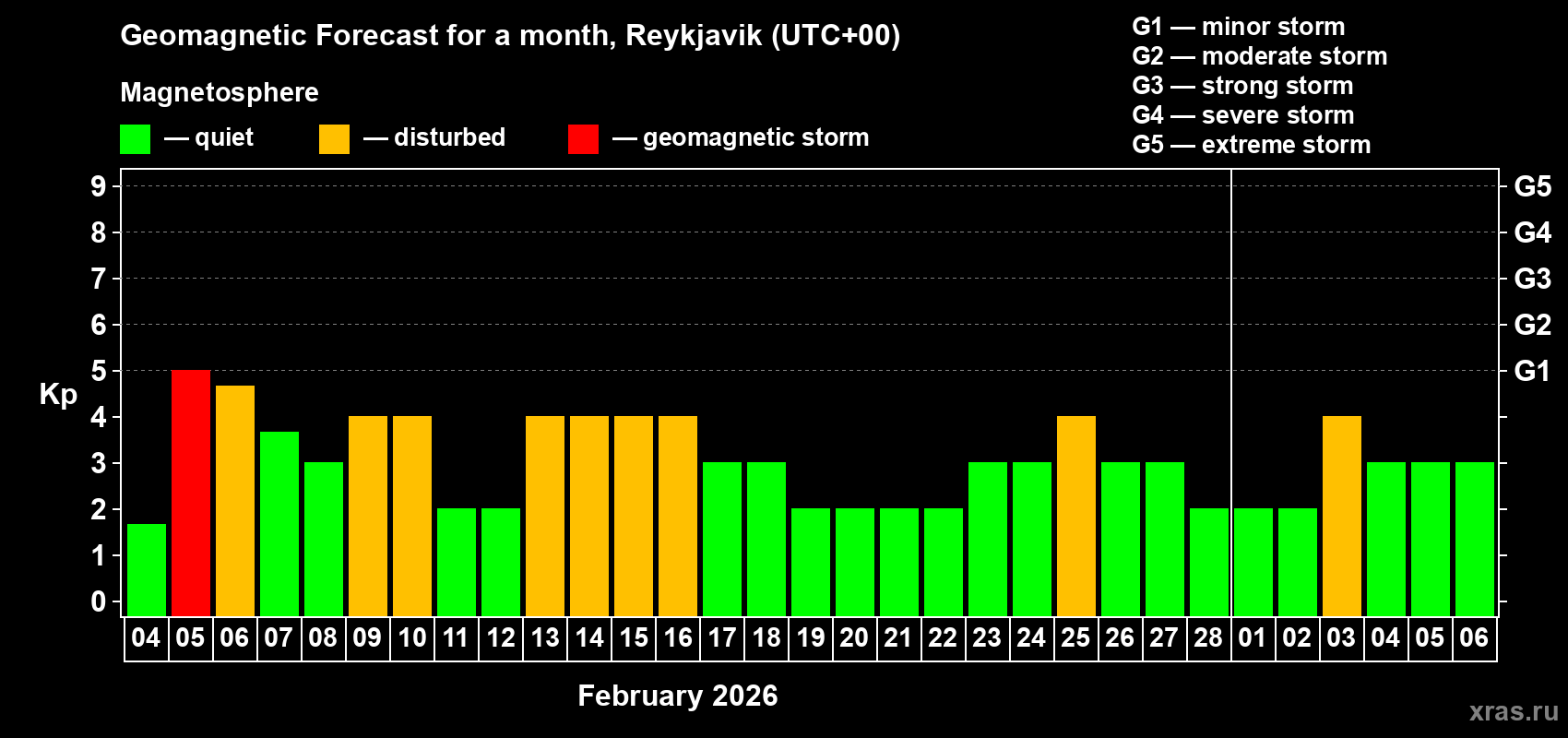Click the date label 04 at chart start
The height and width of the screenshot is (738, 1568).
point(146,638)
